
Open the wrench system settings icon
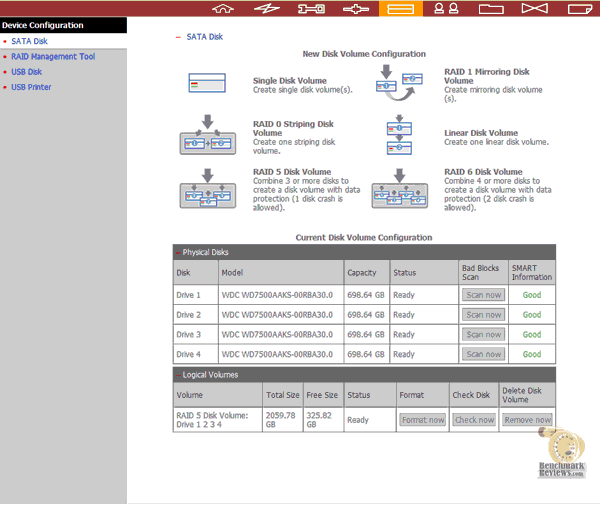click(311, 8)
